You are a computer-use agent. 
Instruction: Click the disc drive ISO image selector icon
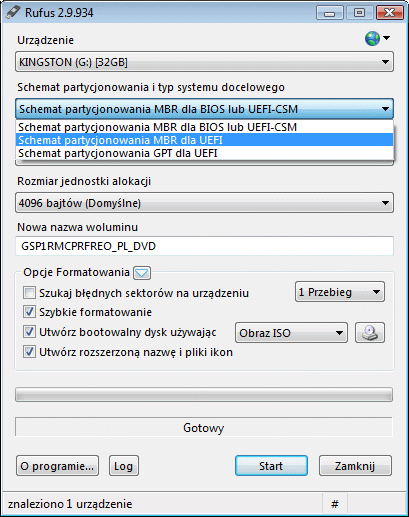coord(370,333)
